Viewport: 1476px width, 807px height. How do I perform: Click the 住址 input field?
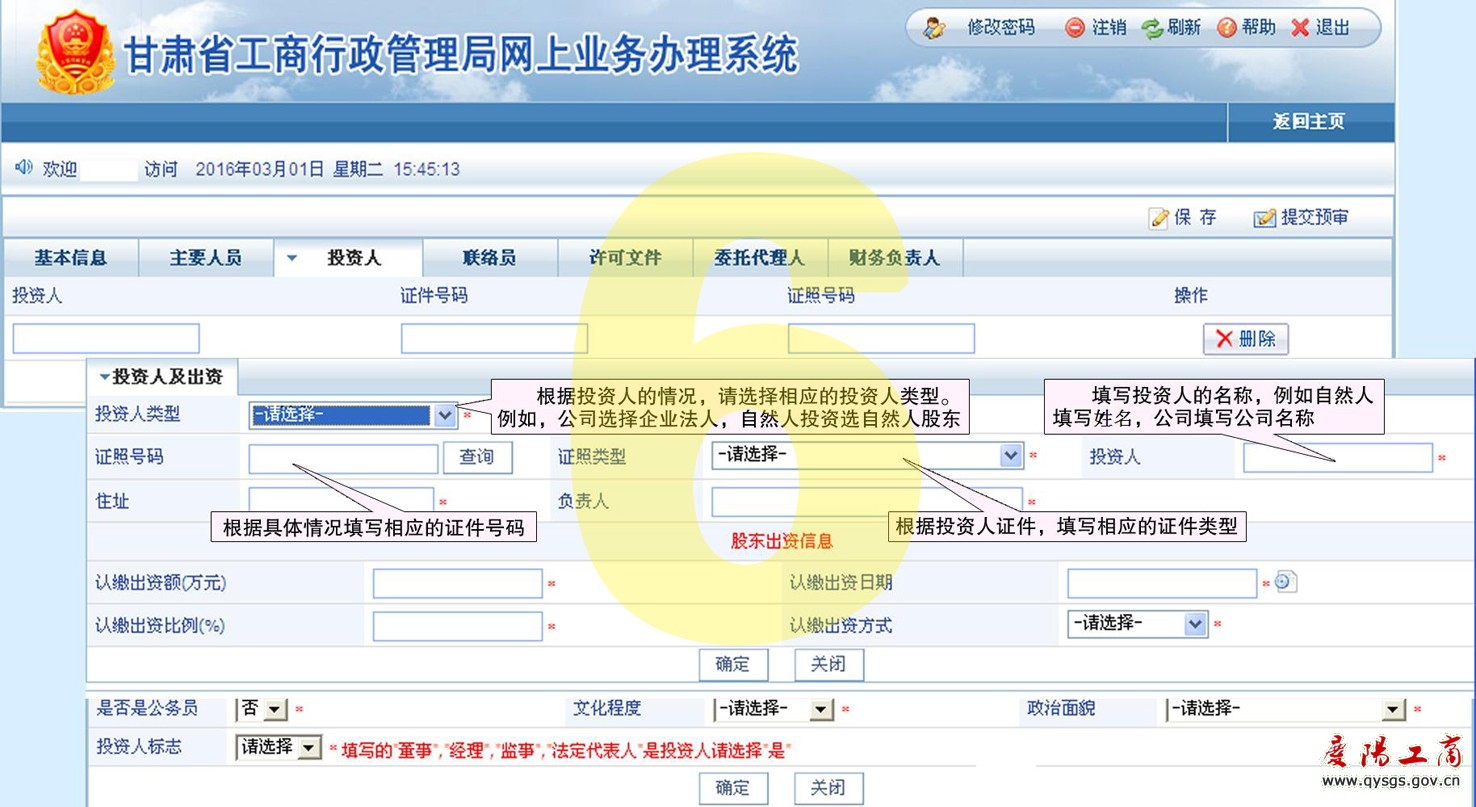tap(341, 501)
